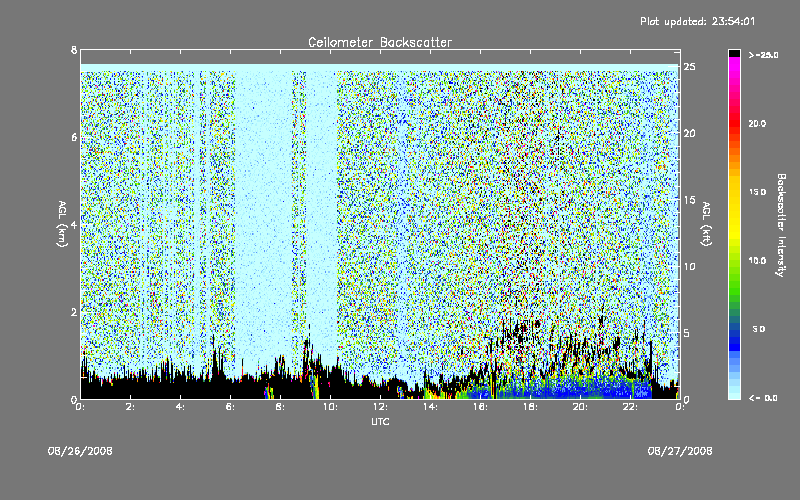Select the '20:' hour tick label

pos(580,407)
